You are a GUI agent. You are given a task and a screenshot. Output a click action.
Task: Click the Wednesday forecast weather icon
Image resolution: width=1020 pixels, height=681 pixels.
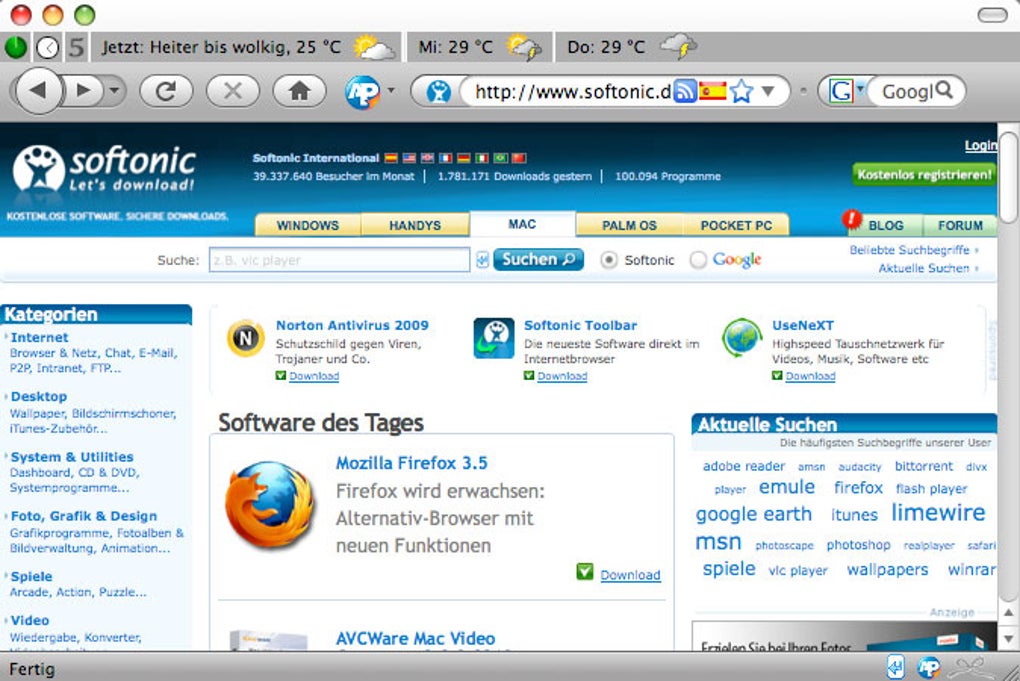[524, 47]
